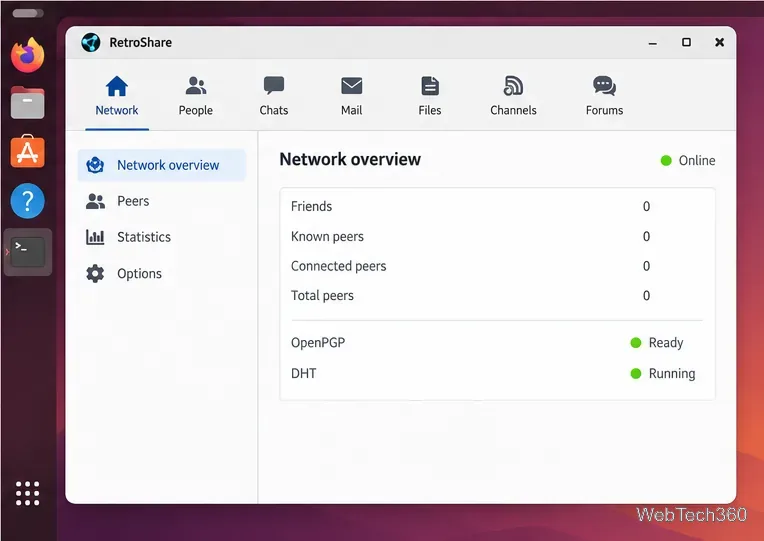764x541 pixels.
Task: Open Help from the dock
Action: 28,200
